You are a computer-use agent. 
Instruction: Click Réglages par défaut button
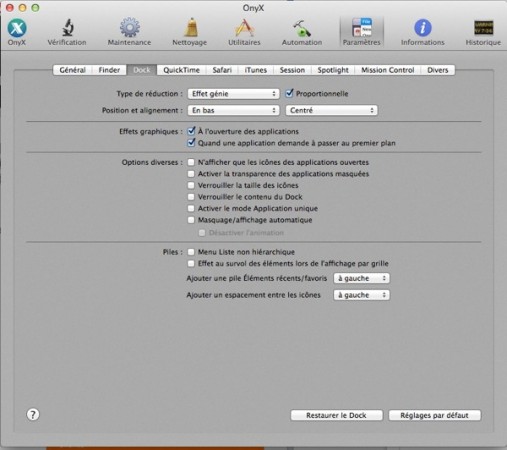(434, 415)
